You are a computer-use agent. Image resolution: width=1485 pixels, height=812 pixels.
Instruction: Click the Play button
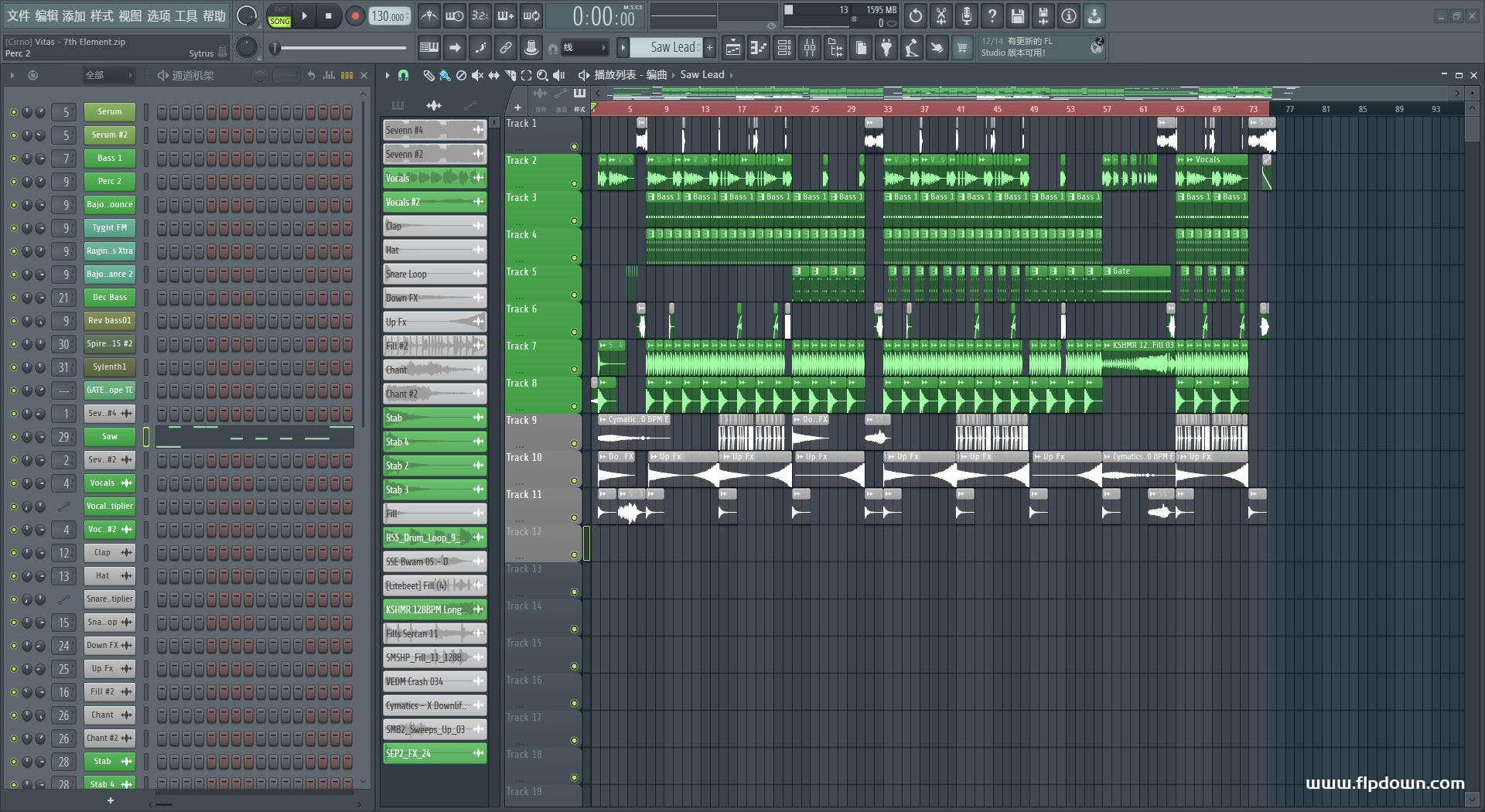point(305,15)
